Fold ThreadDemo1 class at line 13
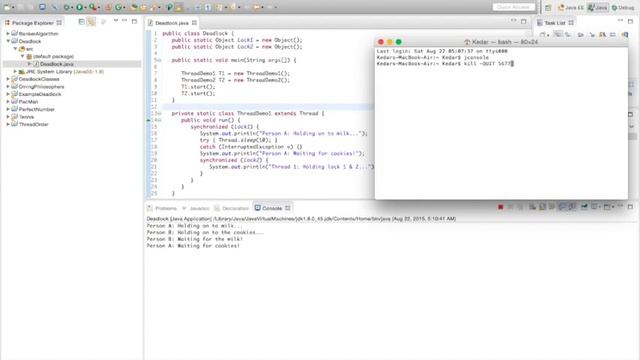Viewport: 640px width, 360px height. 159,113
